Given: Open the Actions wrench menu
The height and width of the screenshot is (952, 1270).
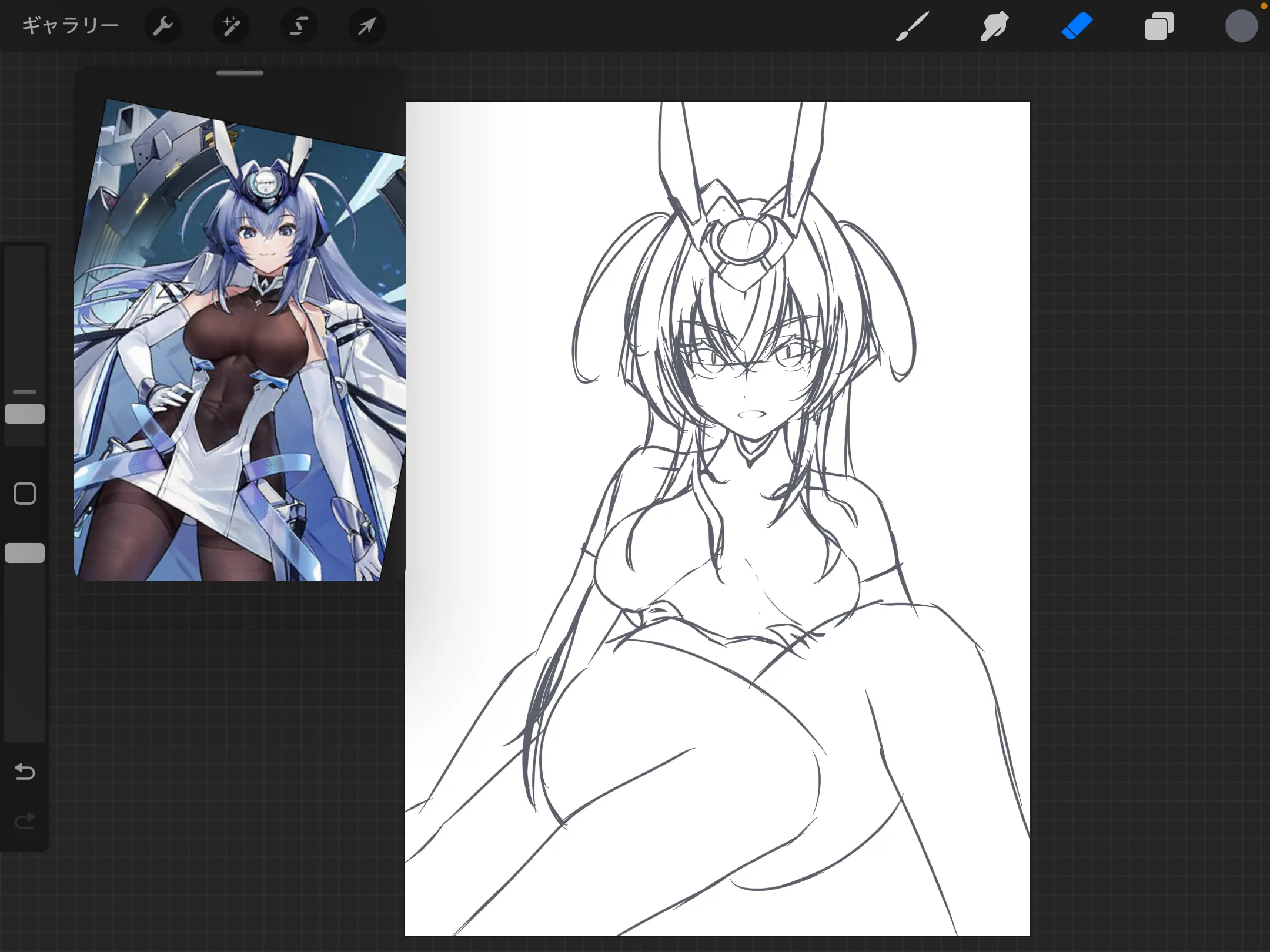Looking at the screenshot, I should 162,26.
